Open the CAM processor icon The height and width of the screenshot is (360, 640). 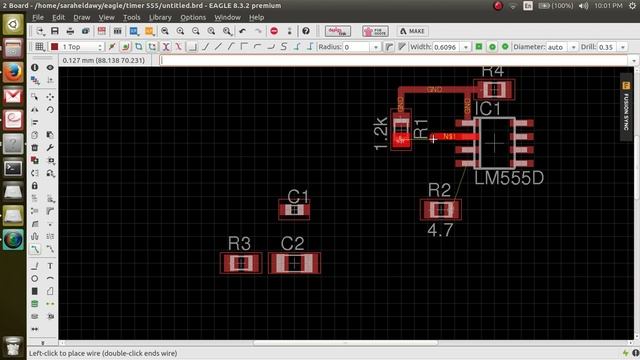click(x=86, y=31)
